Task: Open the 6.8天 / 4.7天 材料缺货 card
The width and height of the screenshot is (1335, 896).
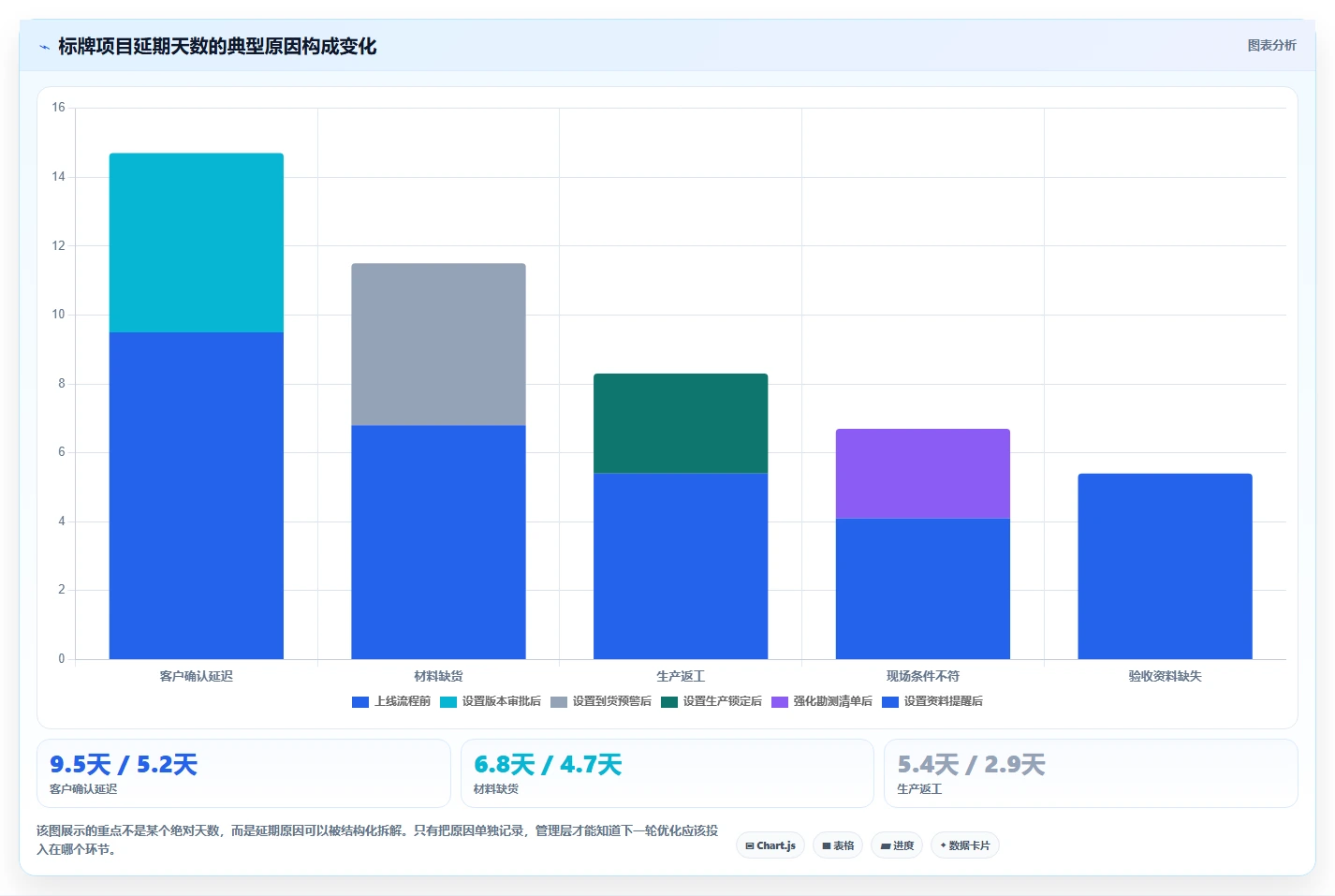Action: click(667, 773)
